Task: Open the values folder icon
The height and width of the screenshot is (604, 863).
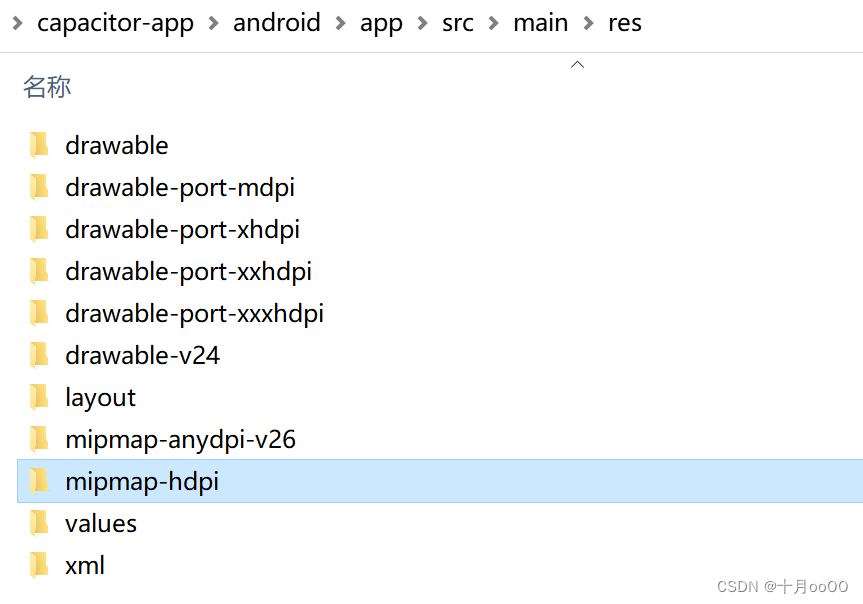Action: pos(40,523)
